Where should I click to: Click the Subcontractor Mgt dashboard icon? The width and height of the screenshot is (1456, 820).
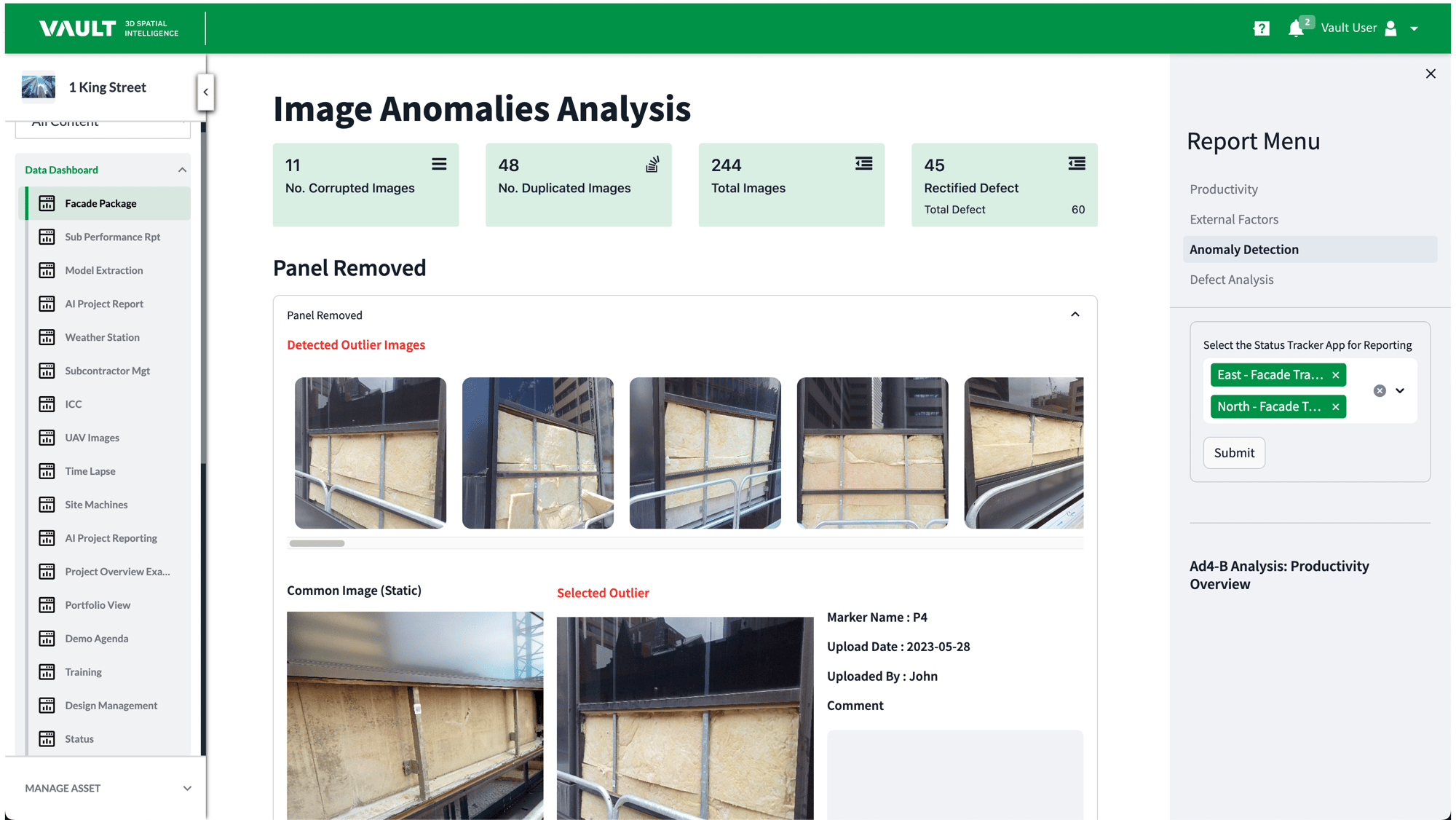(47, 371)
